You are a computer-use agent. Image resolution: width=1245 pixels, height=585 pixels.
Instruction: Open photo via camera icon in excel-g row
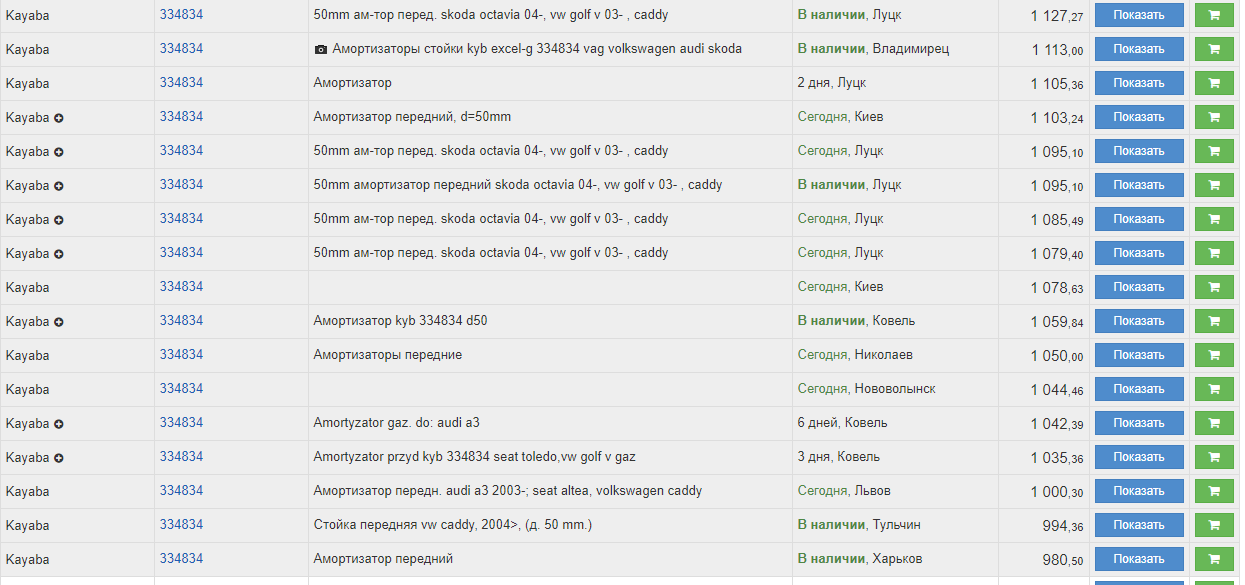click(x=321, y=49)
